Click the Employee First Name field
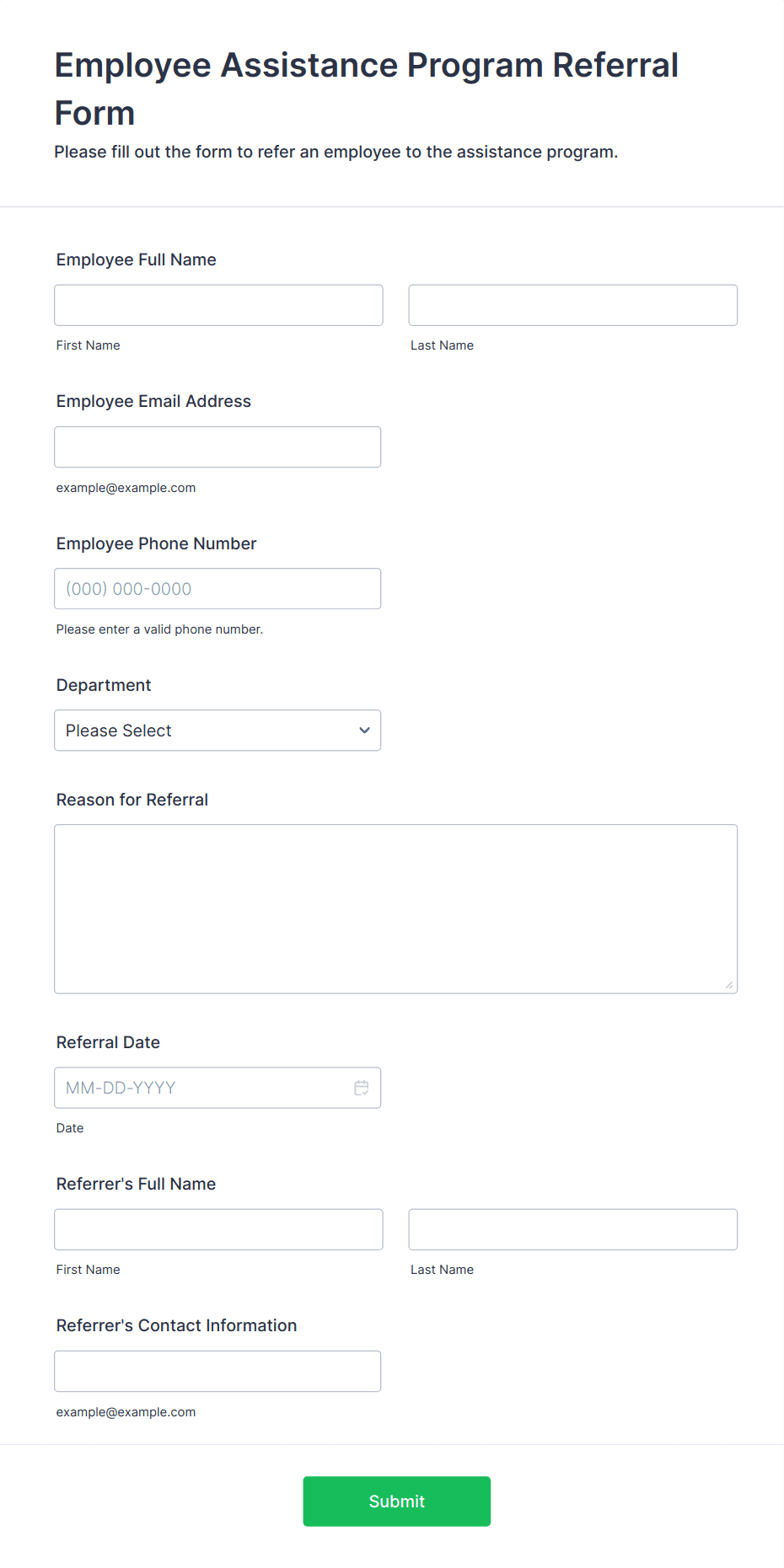Viewport: 784px width, 1568px height. click(x=218, y=305)
